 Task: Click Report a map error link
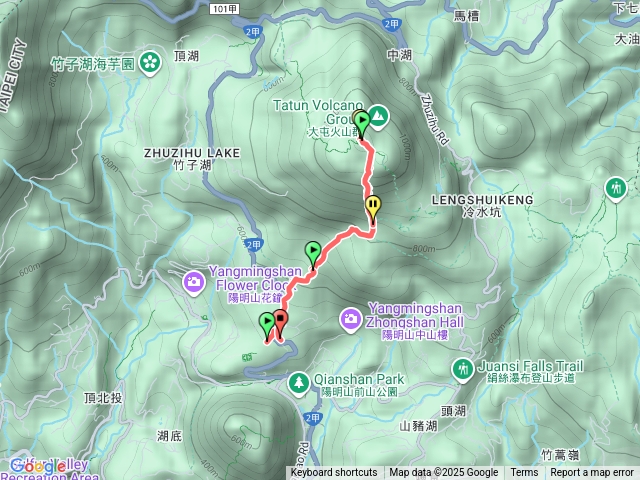click(591, 473)
